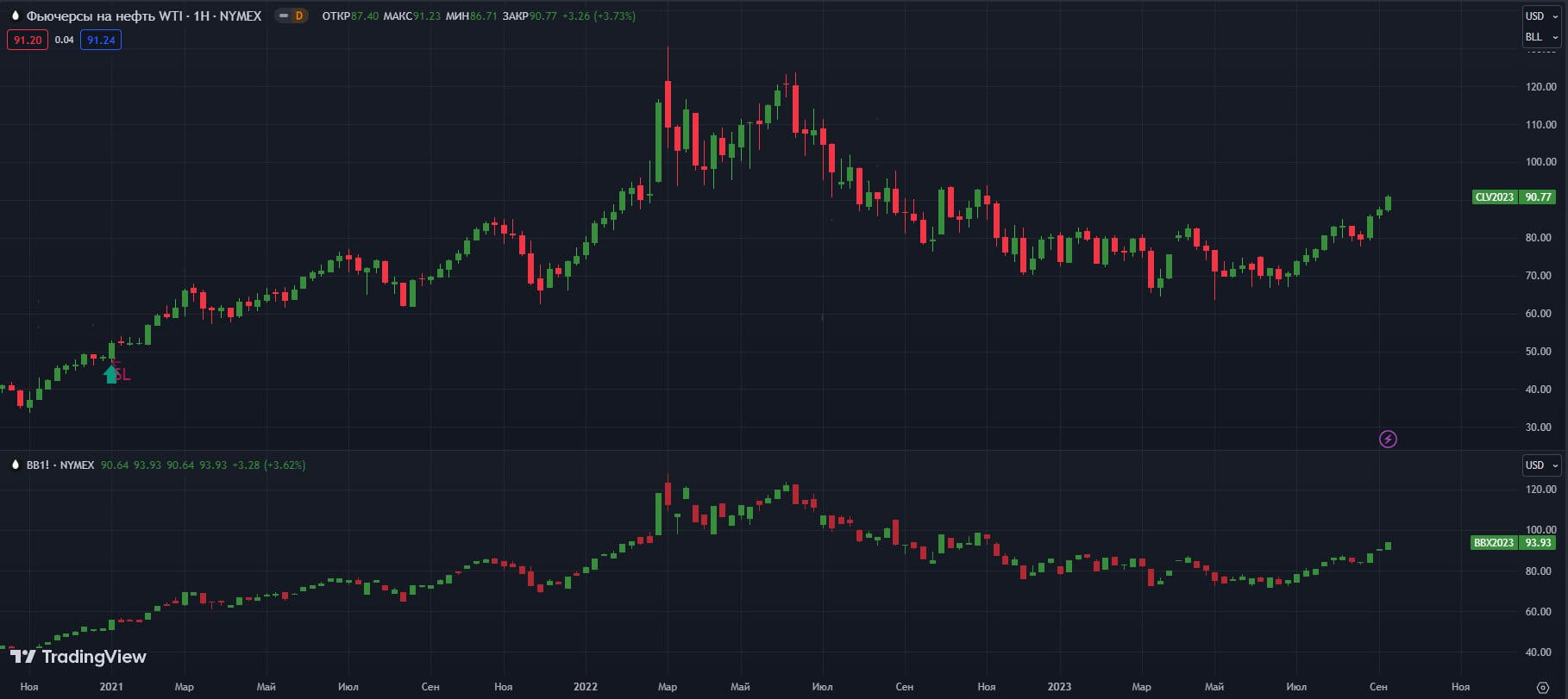Click the BBX2023 price scale label
This screenshot has width=1568, height=699.
point(1494,543)
